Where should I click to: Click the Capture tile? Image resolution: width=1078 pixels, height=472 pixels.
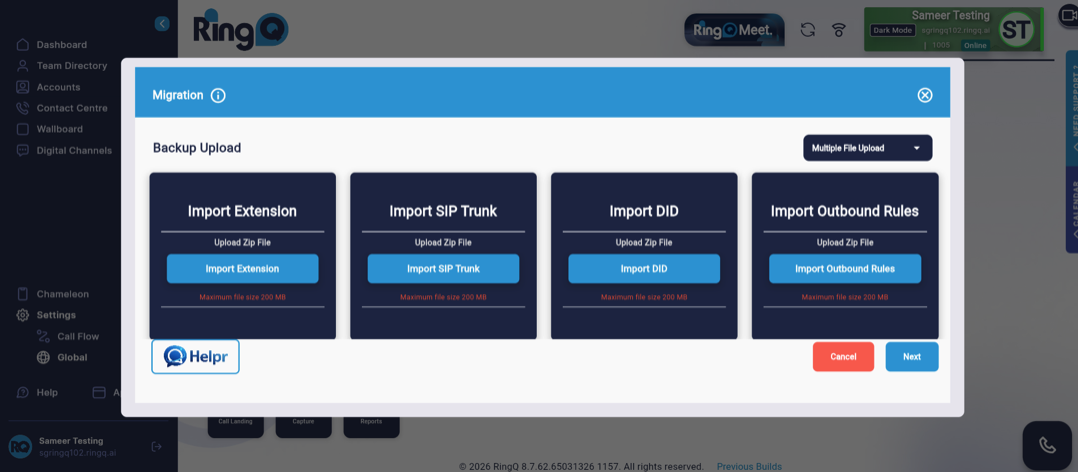pyautogui.click(x=303, y=427)
